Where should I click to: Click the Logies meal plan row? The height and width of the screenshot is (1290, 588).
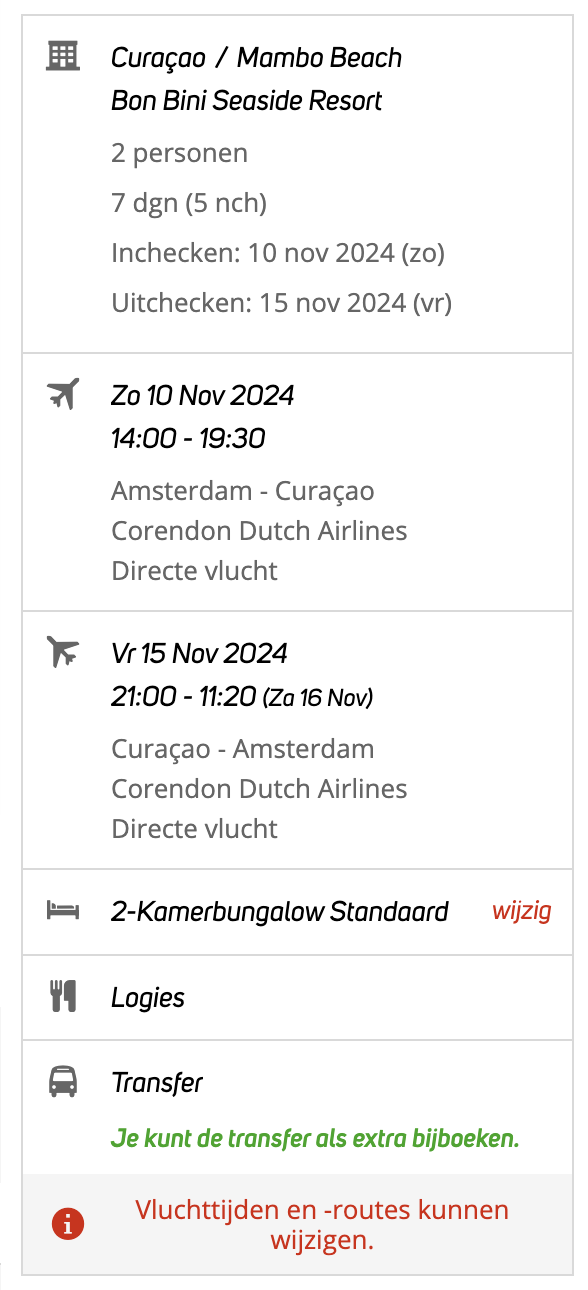298,997
